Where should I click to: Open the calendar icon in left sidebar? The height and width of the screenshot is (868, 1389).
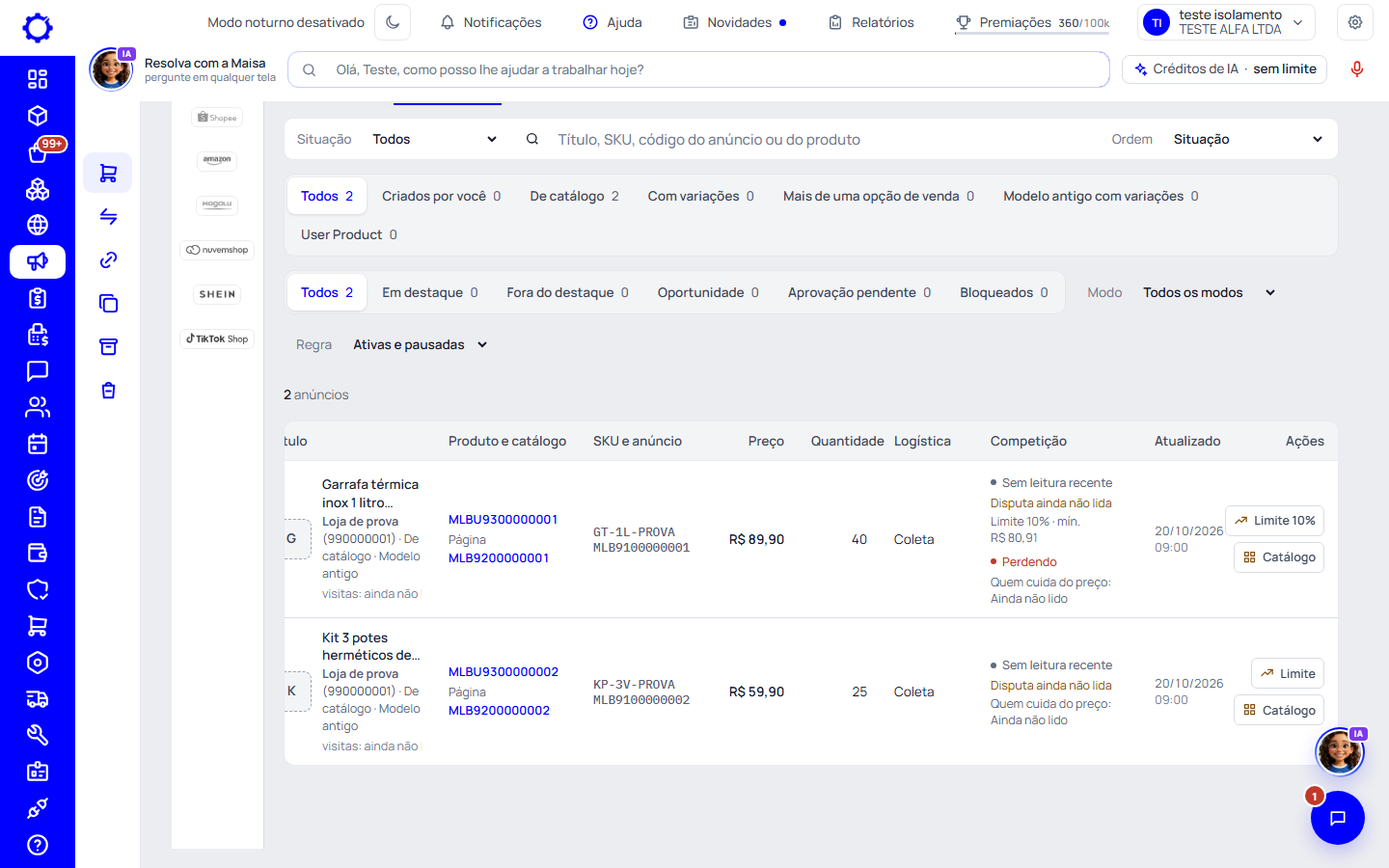pos(38,444)
